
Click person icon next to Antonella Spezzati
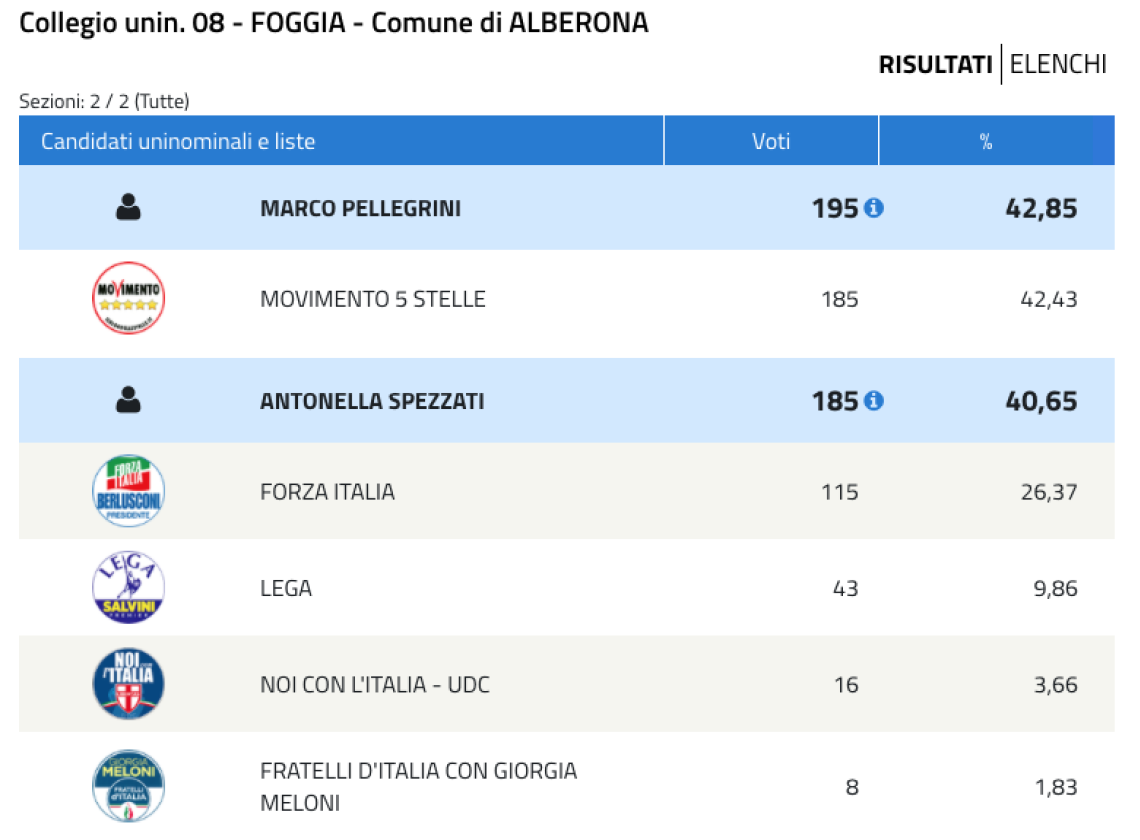(129, 400)
